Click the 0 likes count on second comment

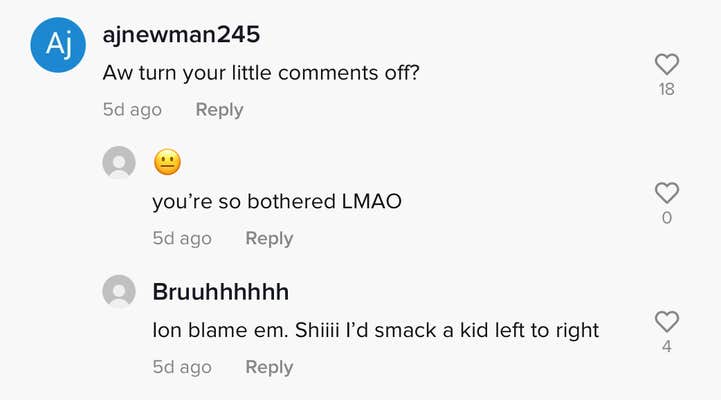click(667, 218)
